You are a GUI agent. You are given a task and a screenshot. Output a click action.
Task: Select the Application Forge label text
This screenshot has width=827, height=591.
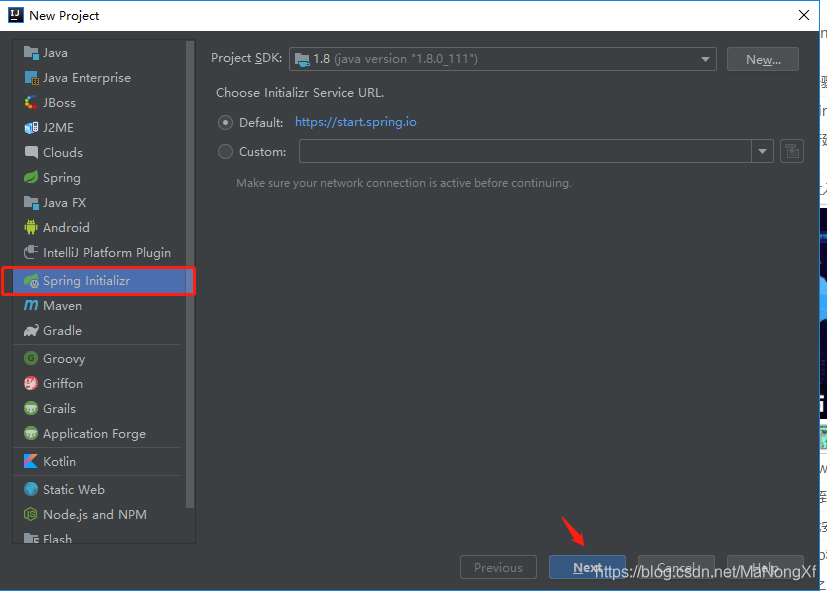[94, 434]
